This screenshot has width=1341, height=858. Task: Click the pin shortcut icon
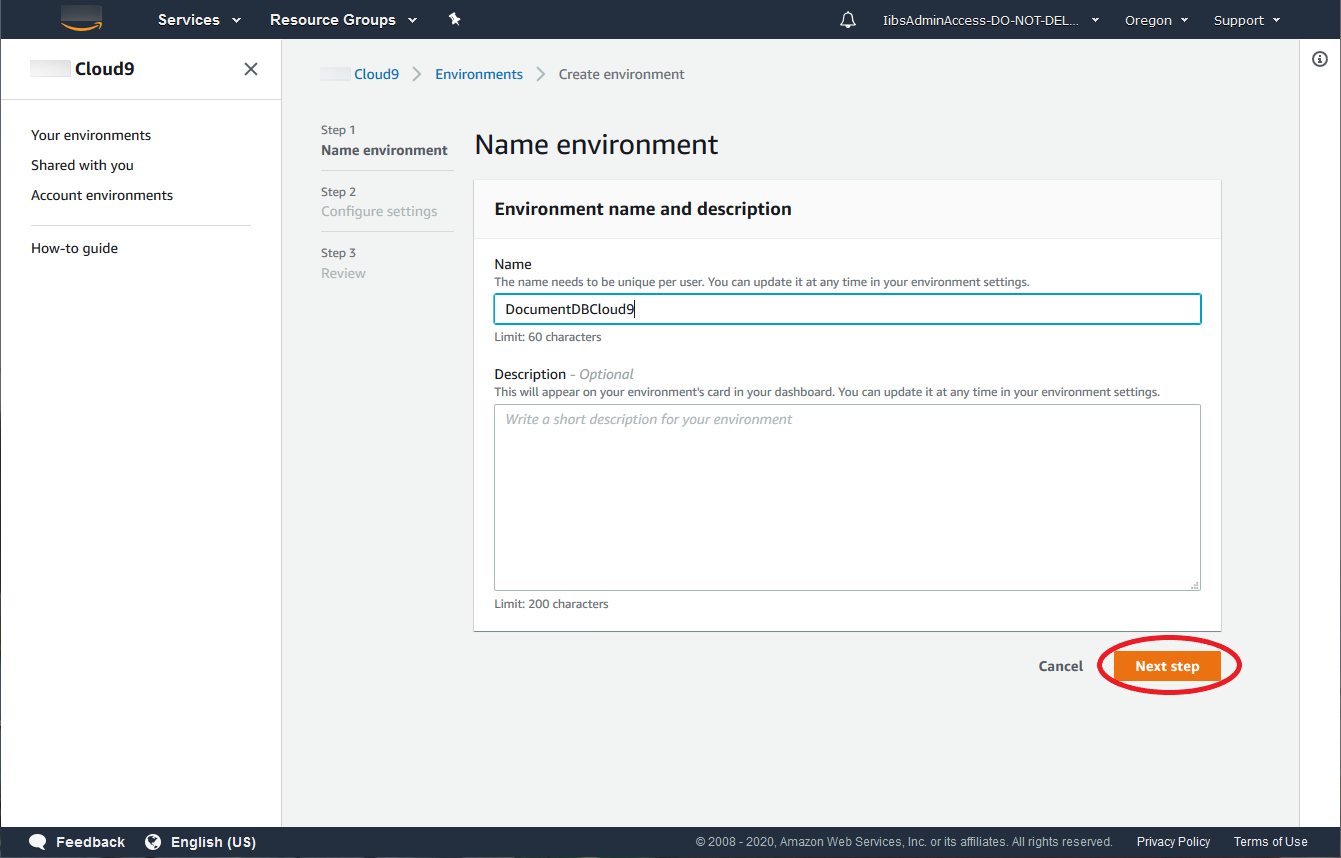pyautogui.click(x=455, y=19)
